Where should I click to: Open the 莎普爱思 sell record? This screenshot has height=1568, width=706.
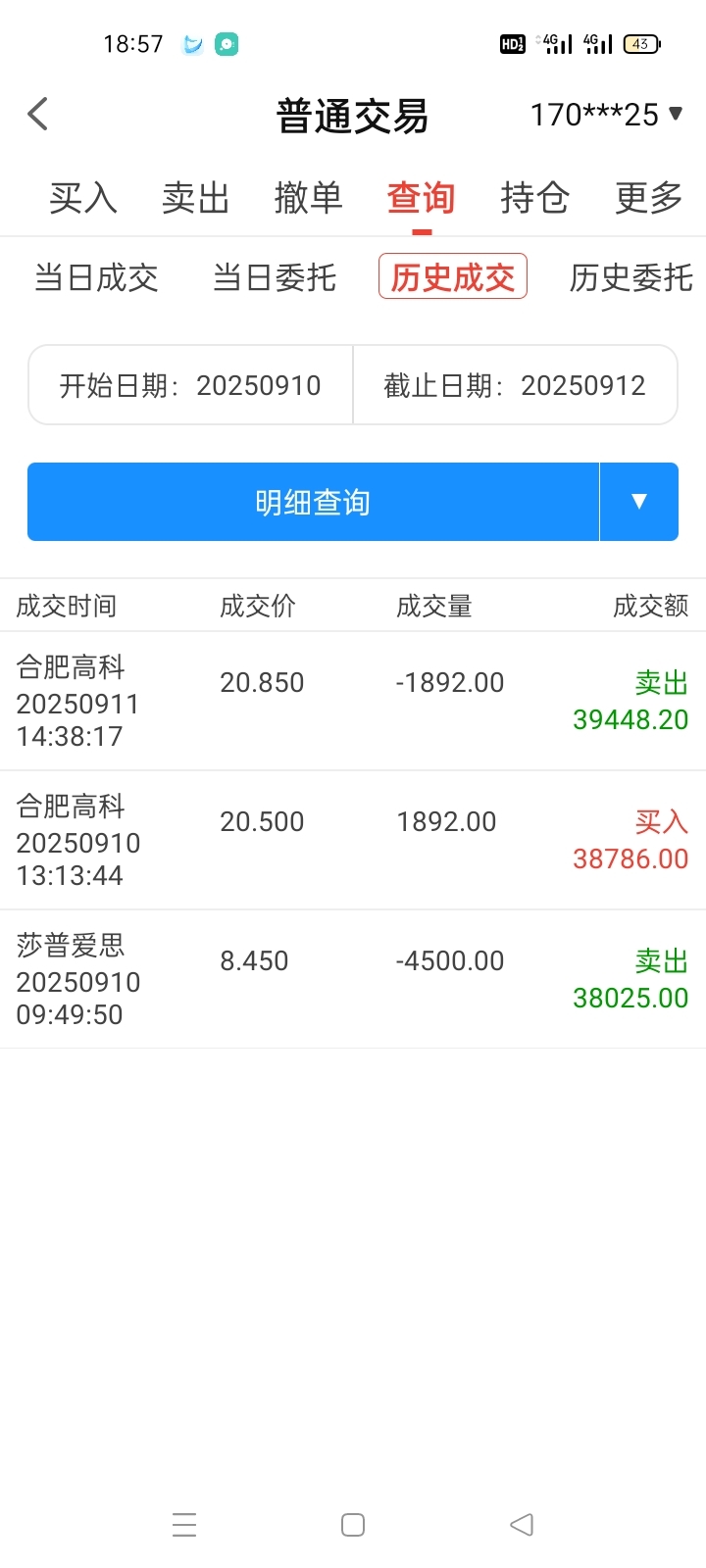point(353,980)
